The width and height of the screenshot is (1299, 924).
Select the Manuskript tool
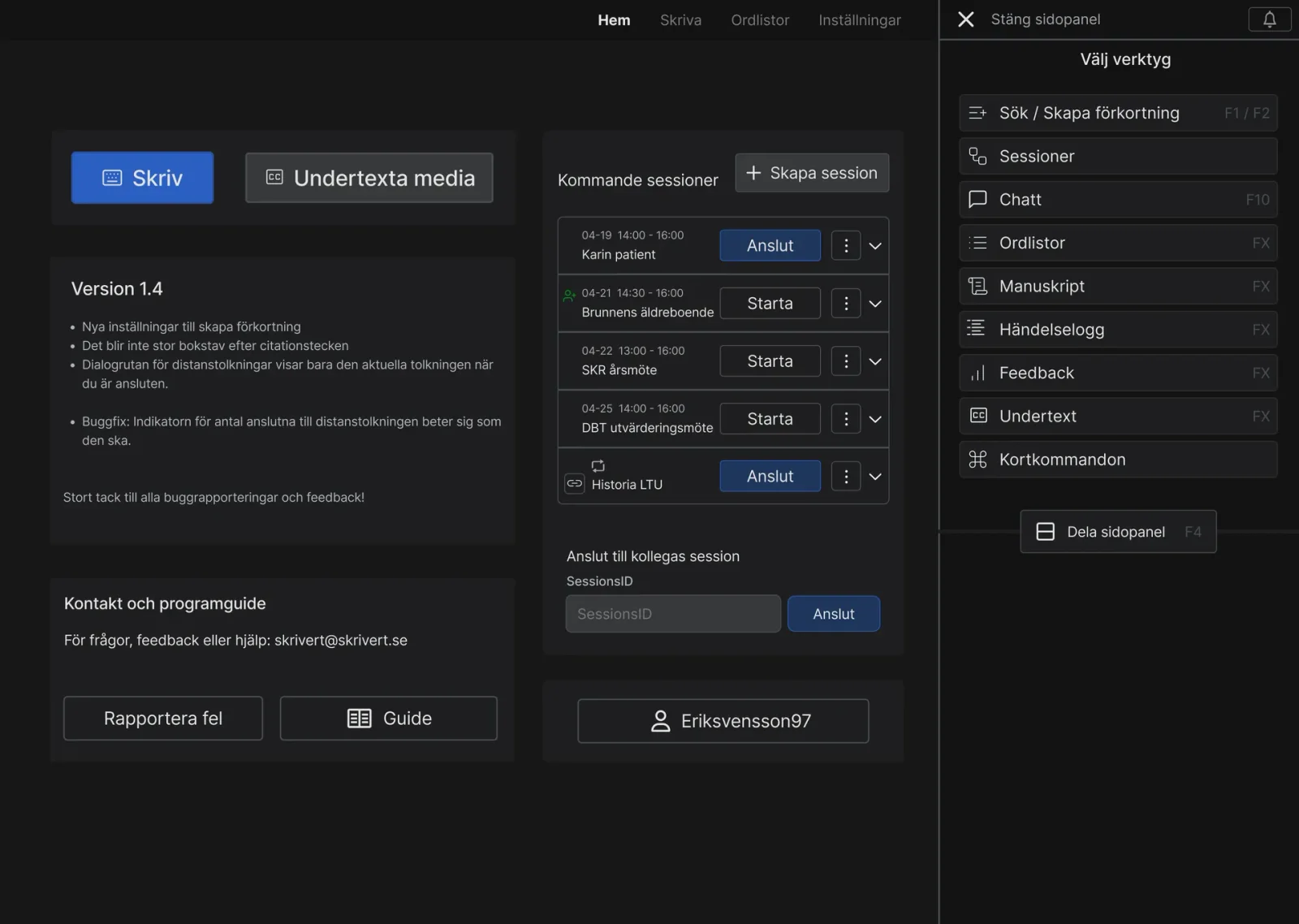[x=1117, y=287]
